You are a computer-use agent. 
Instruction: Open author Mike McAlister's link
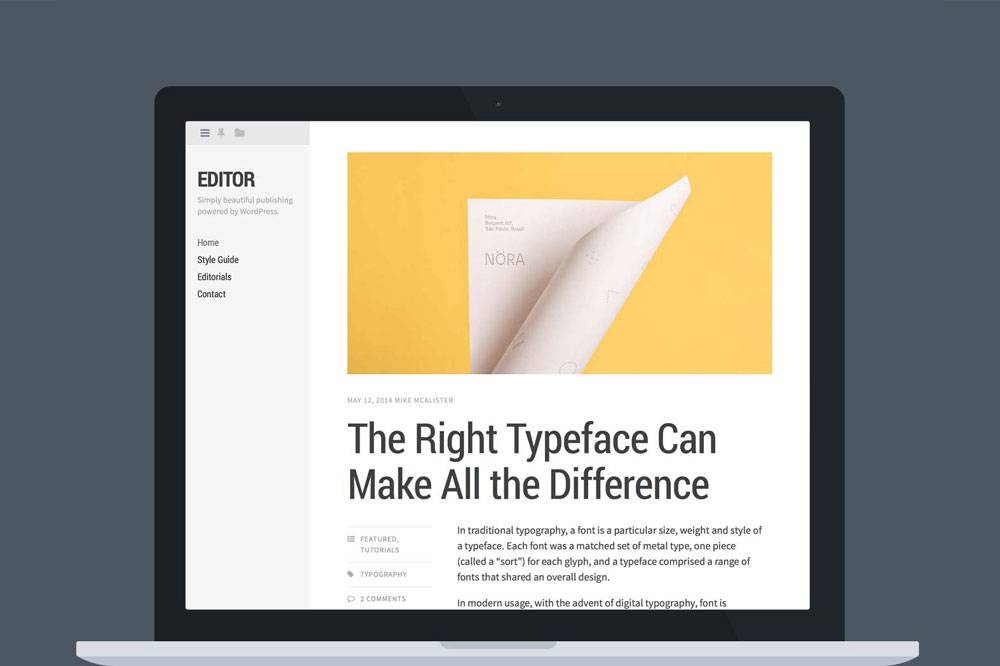[x=424, y=401]
